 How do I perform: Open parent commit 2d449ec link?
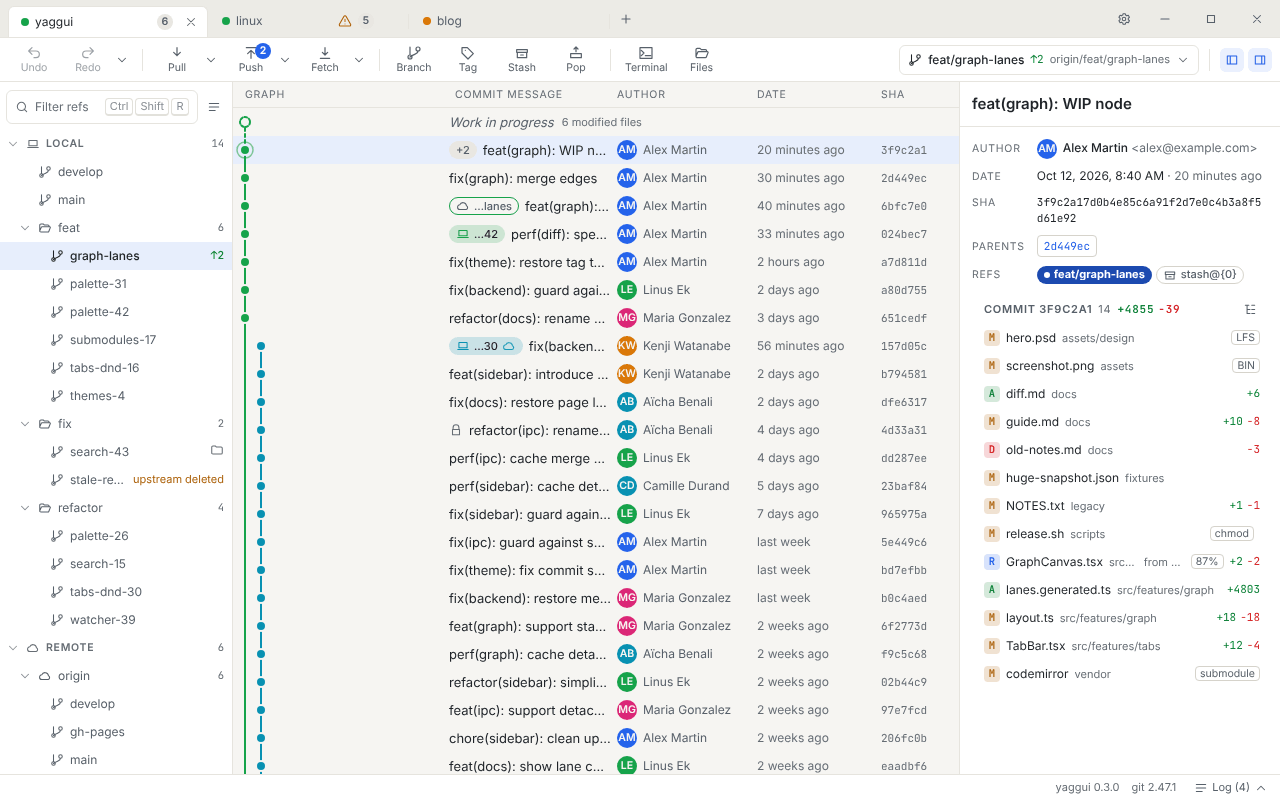click(1067, 246)
